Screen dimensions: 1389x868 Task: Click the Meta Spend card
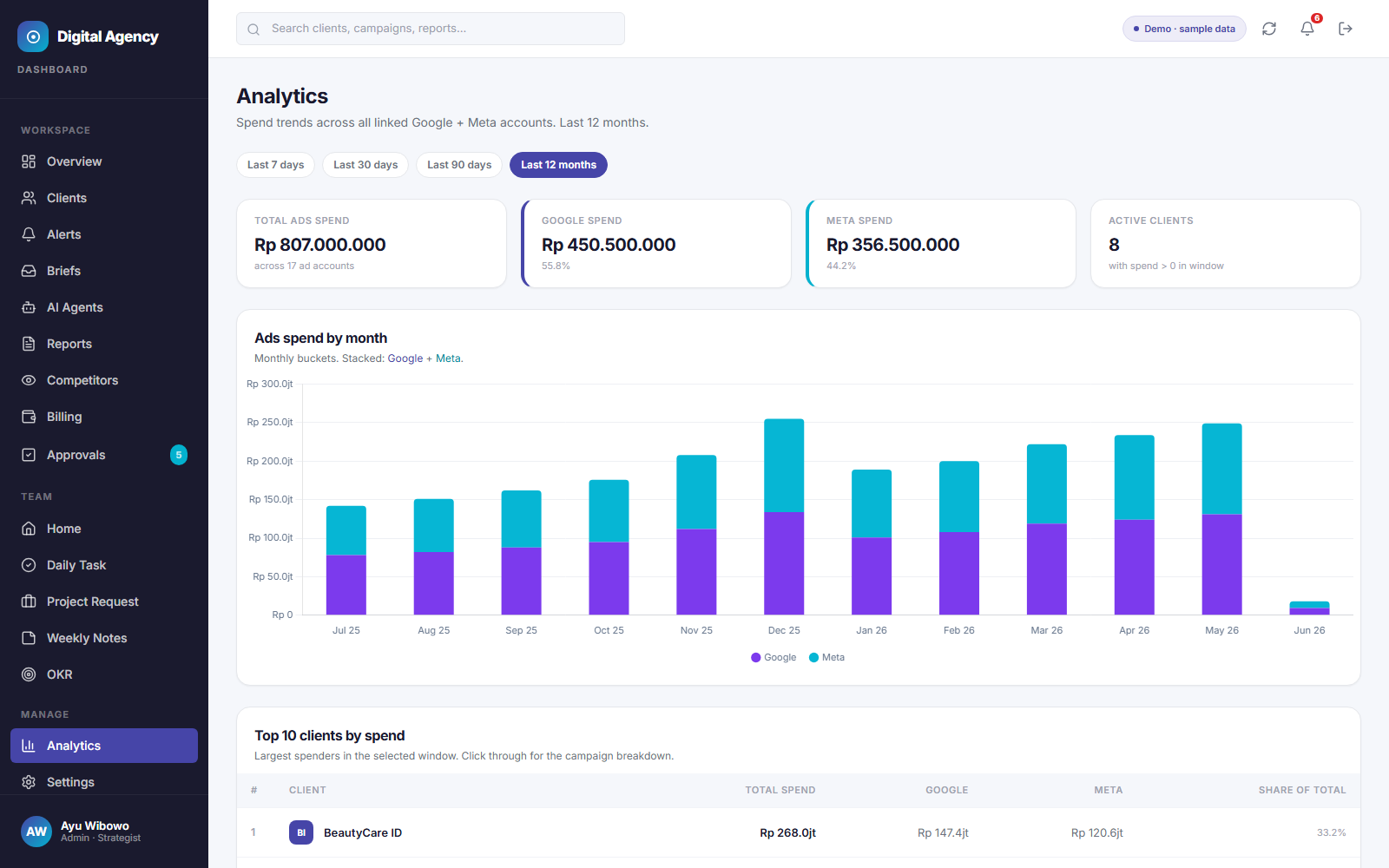click(x=941, y=243)
